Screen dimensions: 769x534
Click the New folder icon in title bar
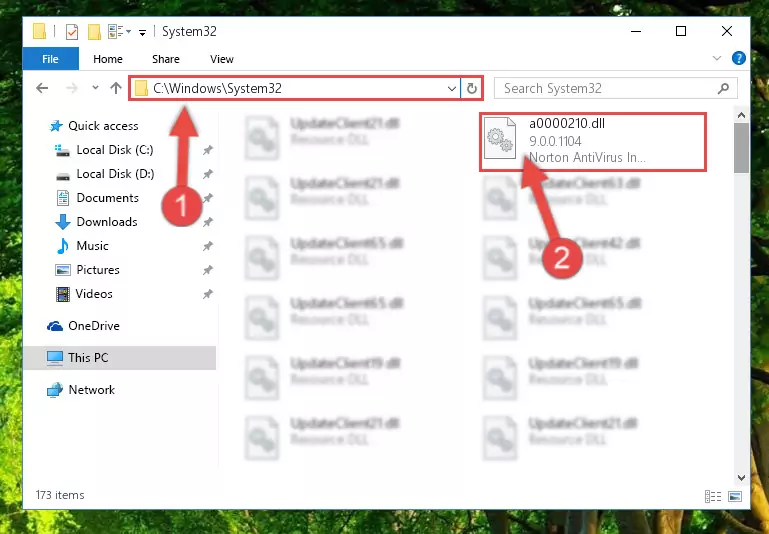tap(94, 32)
